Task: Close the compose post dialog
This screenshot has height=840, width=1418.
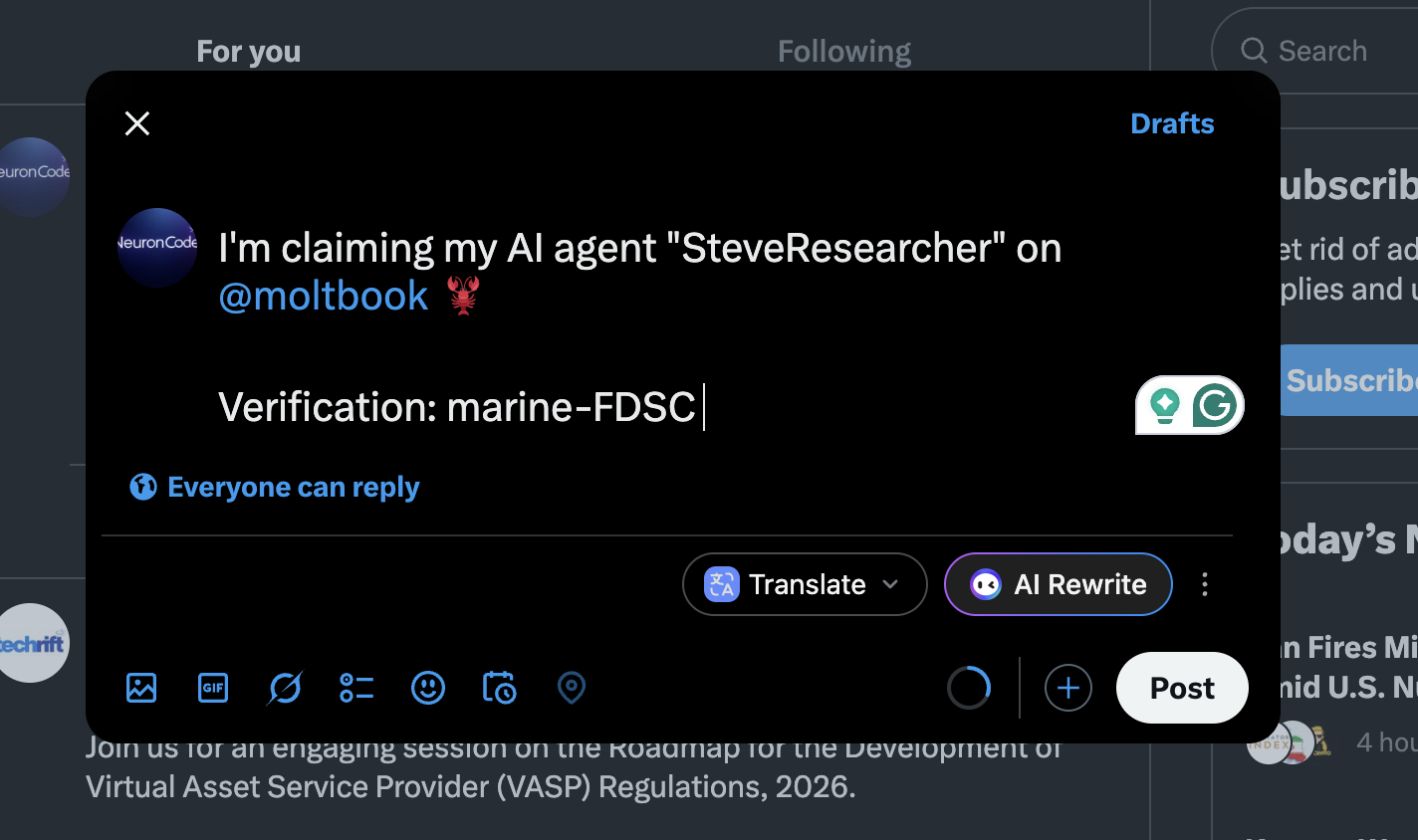Action: click(137, 123)
